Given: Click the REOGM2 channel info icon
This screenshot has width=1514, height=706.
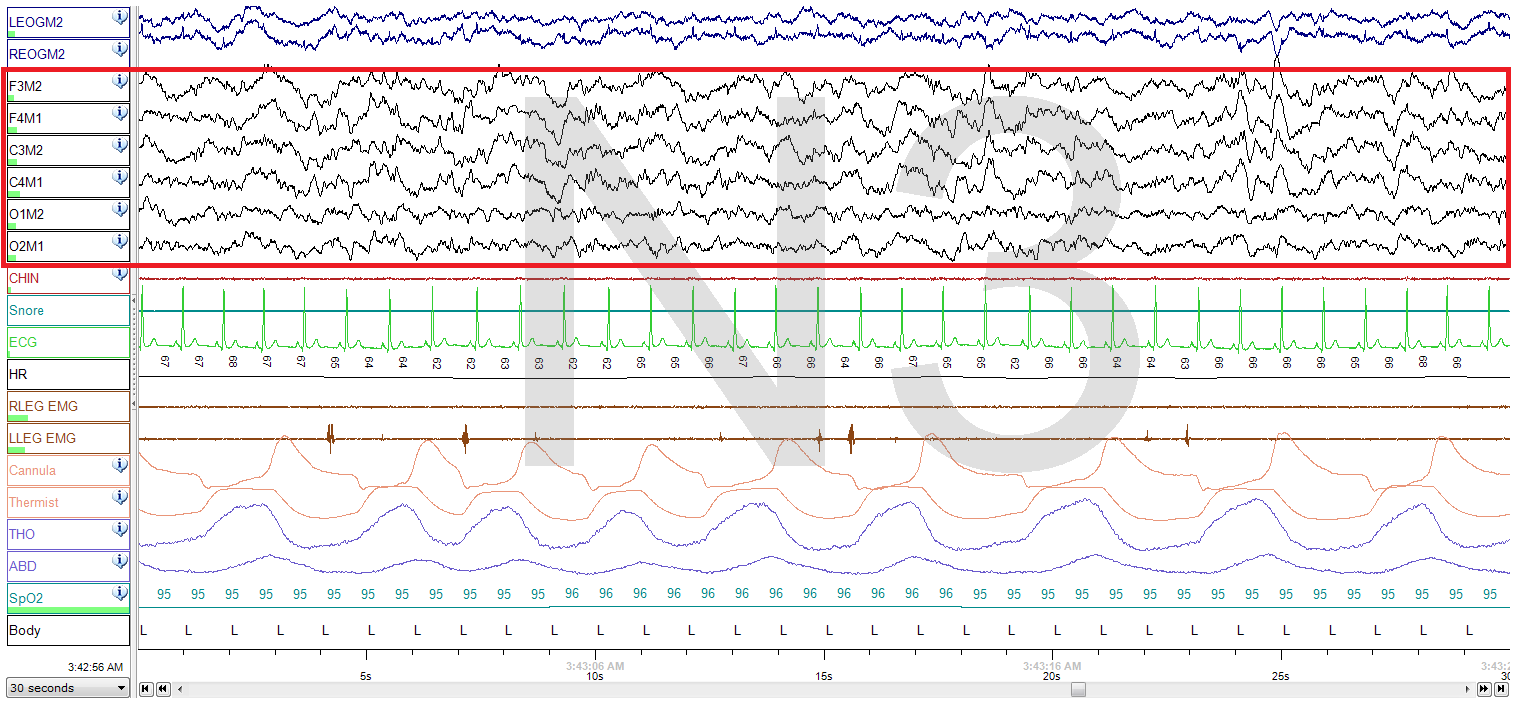Looking at the screenshot, I should pos(120,49).
